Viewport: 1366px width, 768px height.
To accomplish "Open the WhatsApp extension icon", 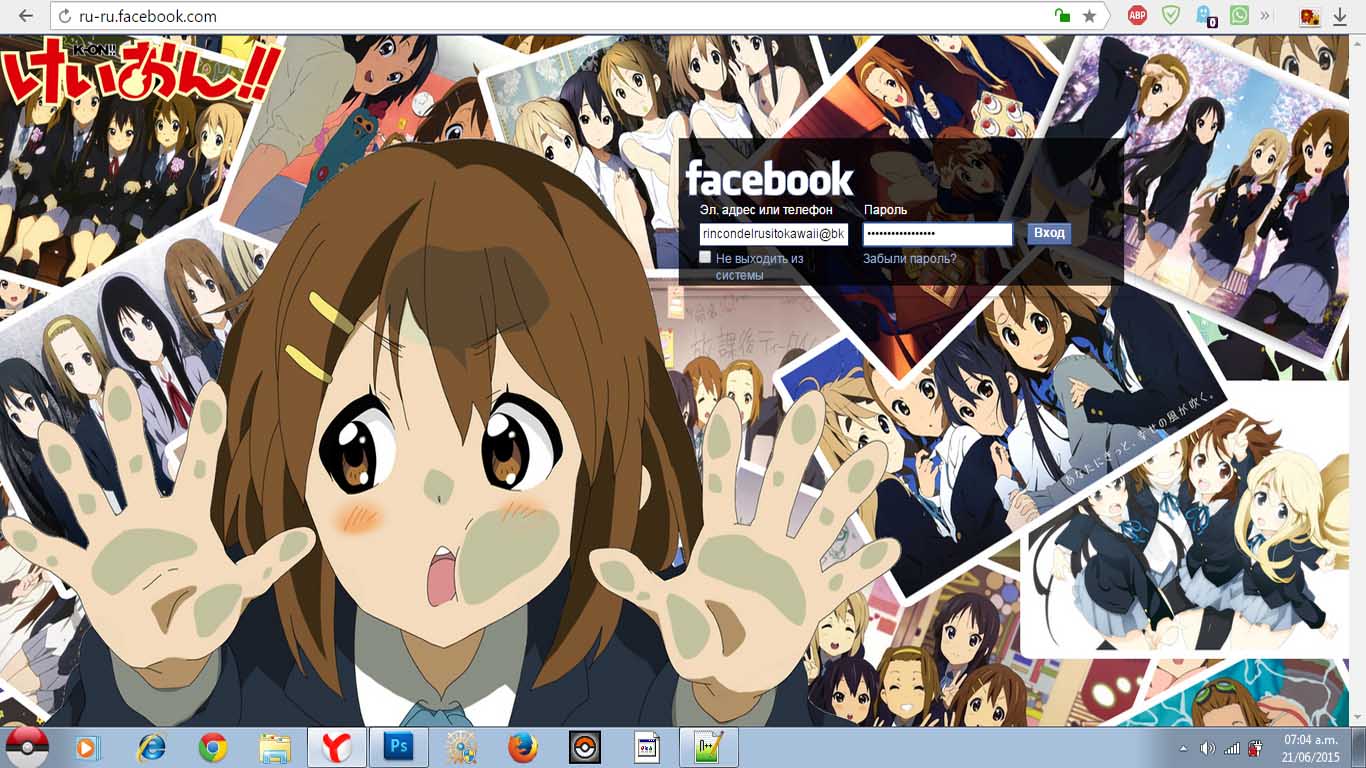I will click(1240, 16).
